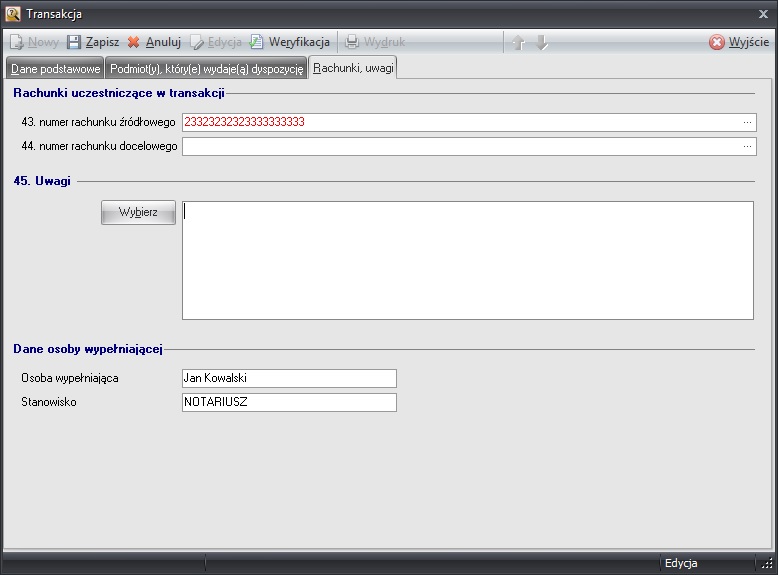
Task: Click into the Uwagi text area
Action: pos(467,260)
